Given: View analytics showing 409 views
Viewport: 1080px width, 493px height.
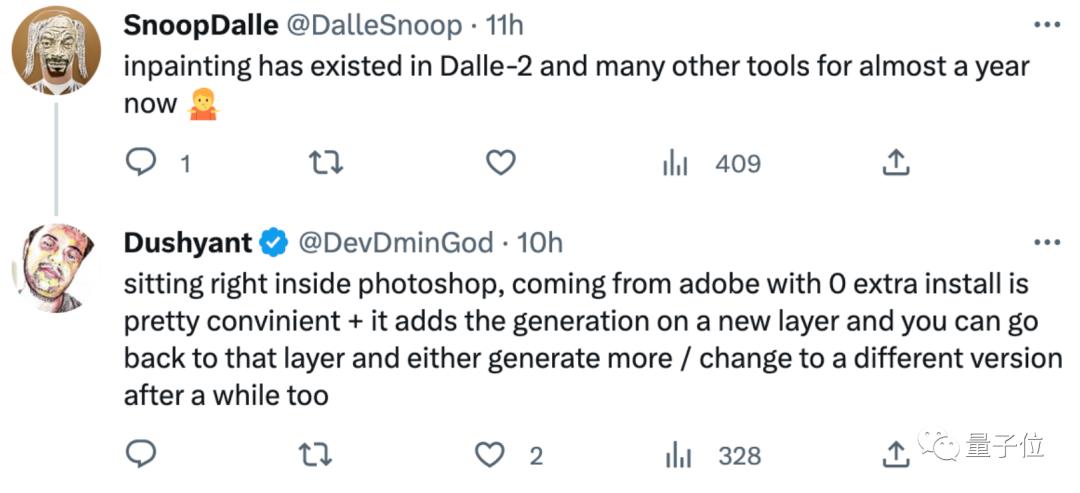Looking at the screenshot, I should pos(677,163).
